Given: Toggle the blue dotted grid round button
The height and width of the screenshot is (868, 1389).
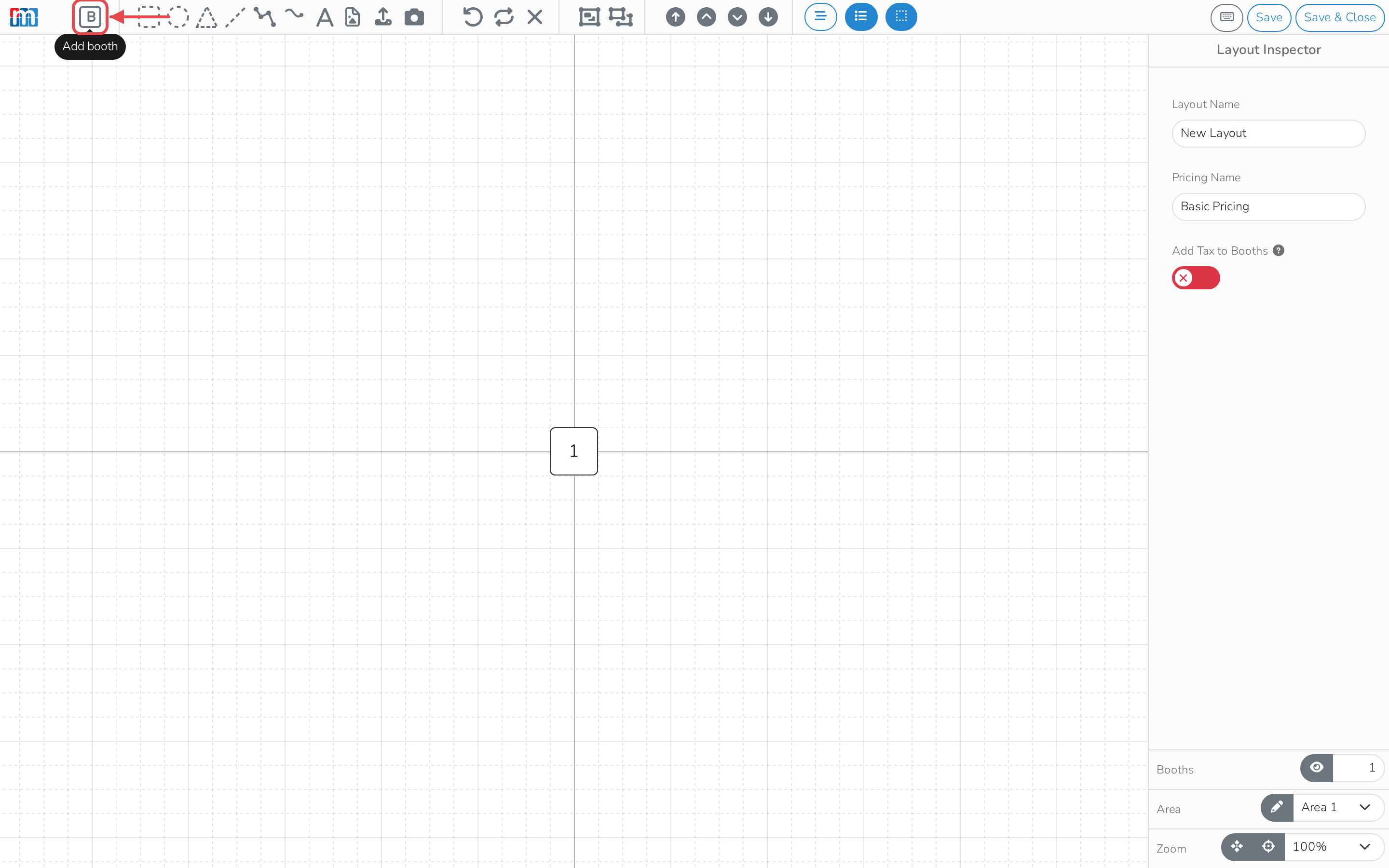Looking at the screenshot, I should tap(901, 17).
